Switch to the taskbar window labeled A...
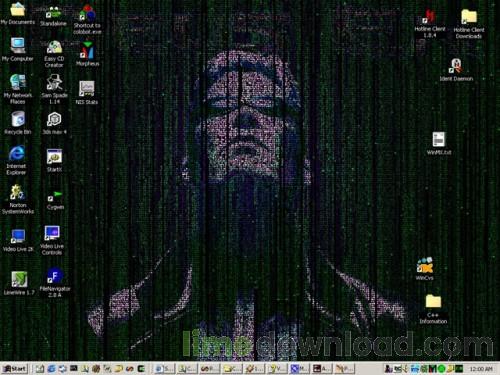 [322, 368]
